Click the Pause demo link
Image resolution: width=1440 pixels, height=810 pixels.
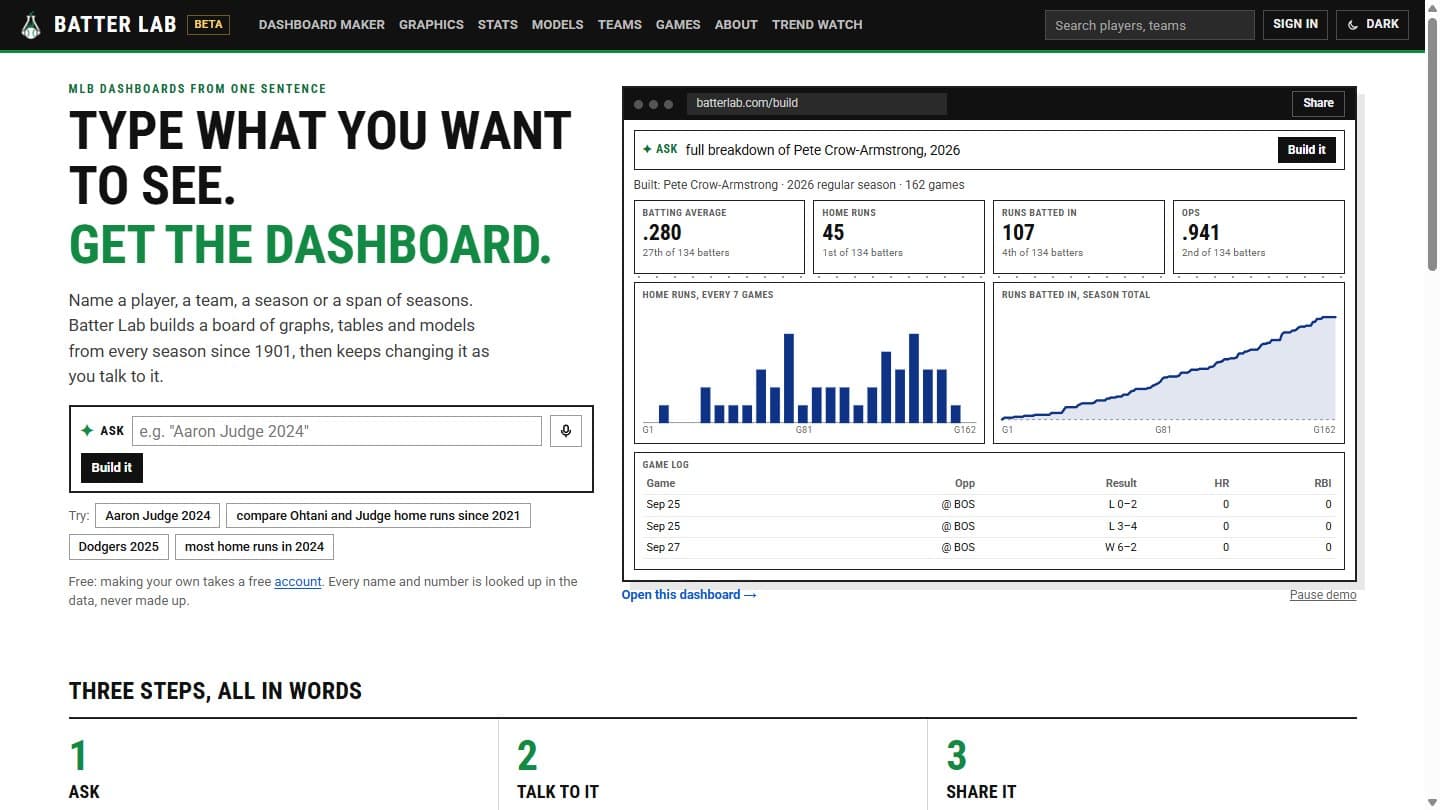pos(1323,595)
